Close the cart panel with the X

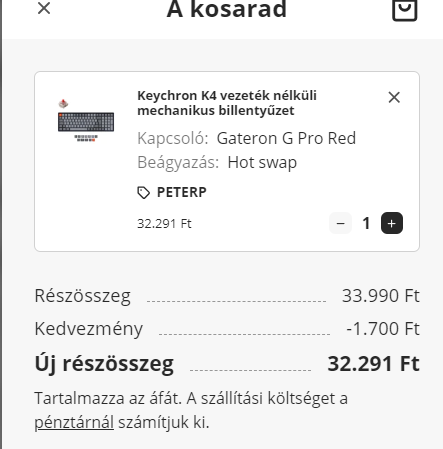coord(44,8)
